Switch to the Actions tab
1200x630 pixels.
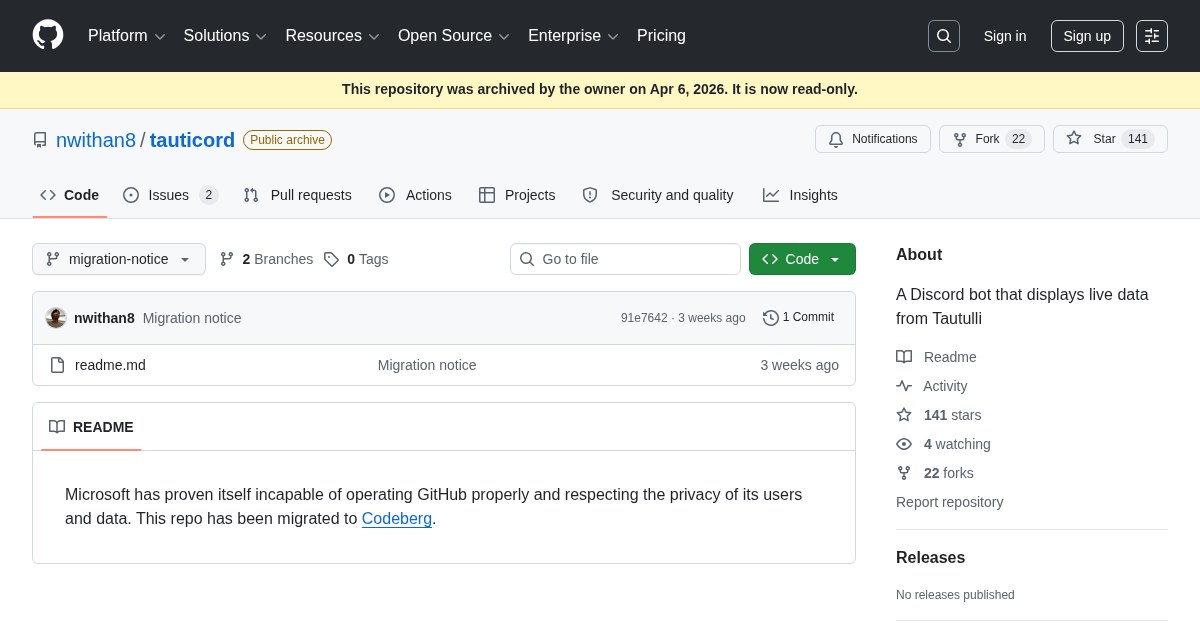[415, 195]
